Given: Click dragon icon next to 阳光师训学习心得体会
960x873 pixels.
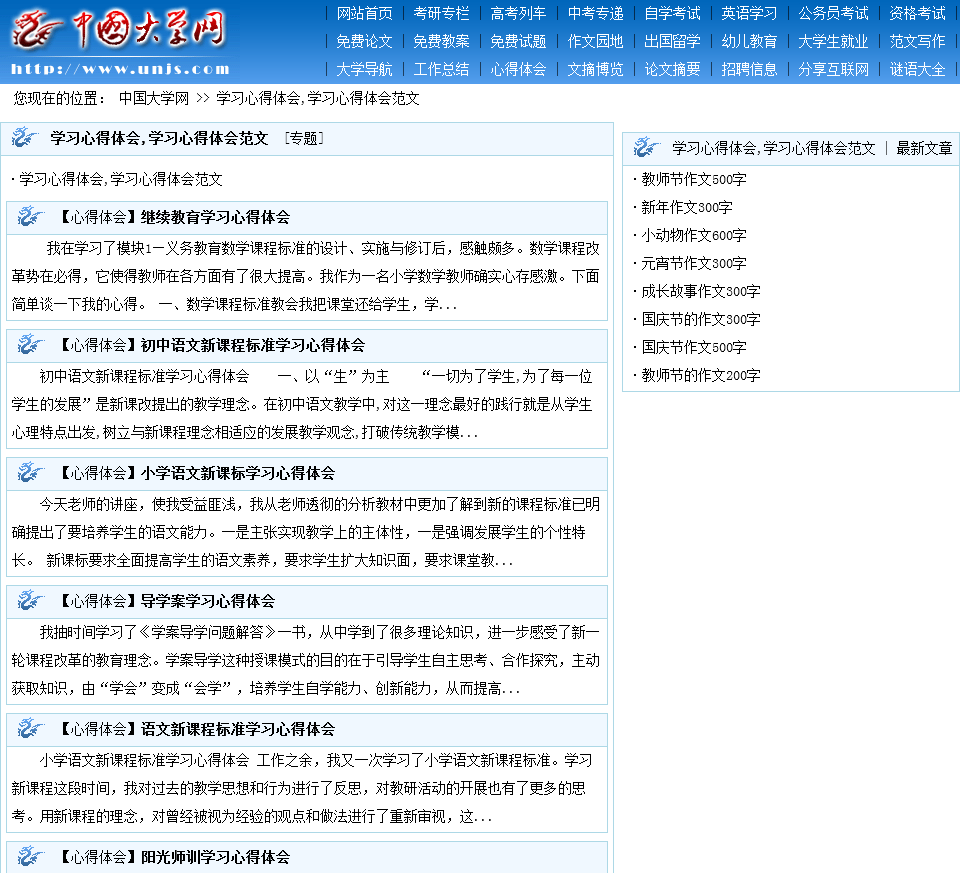Looking at the screenshot, I should [31, 856].
